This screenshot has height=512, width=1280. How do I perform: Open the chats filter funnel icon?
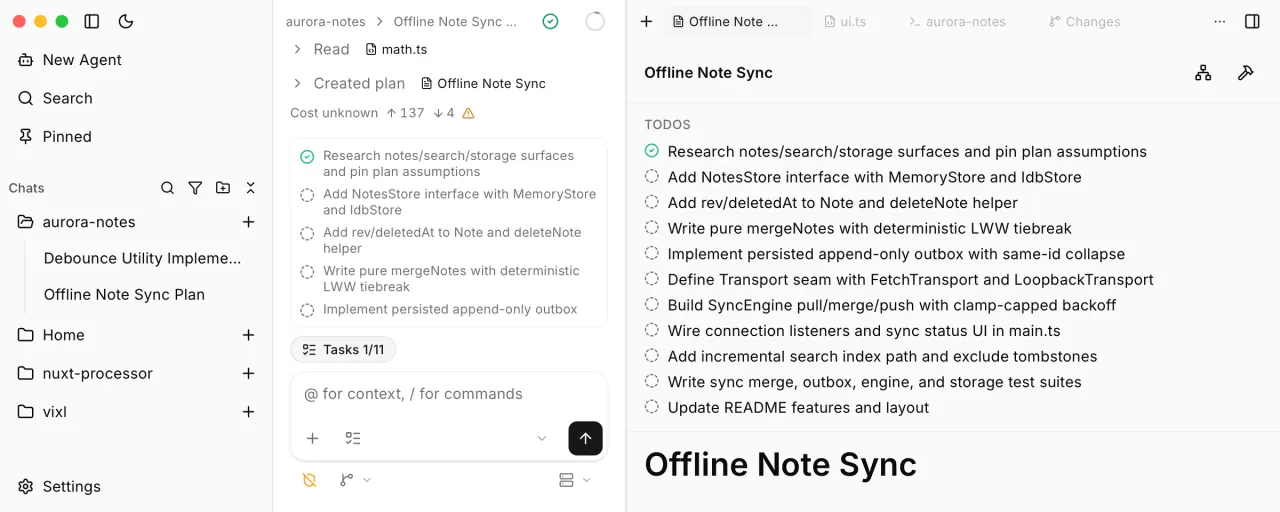[195, 188]
